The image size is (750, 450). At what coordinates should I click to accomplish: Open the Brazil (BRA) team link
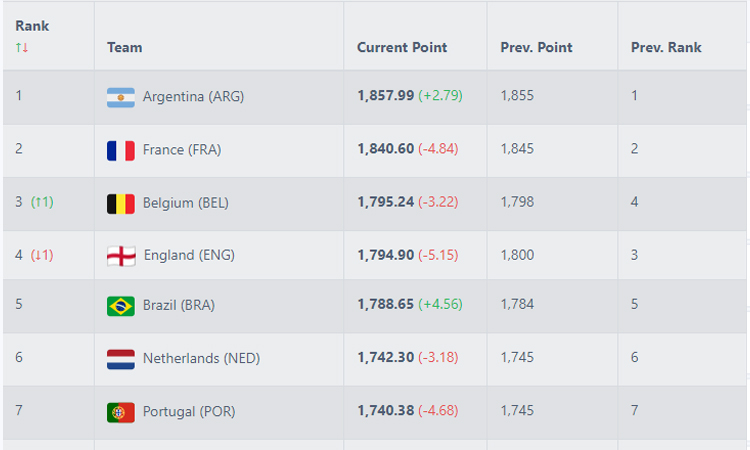click(179, 305)
